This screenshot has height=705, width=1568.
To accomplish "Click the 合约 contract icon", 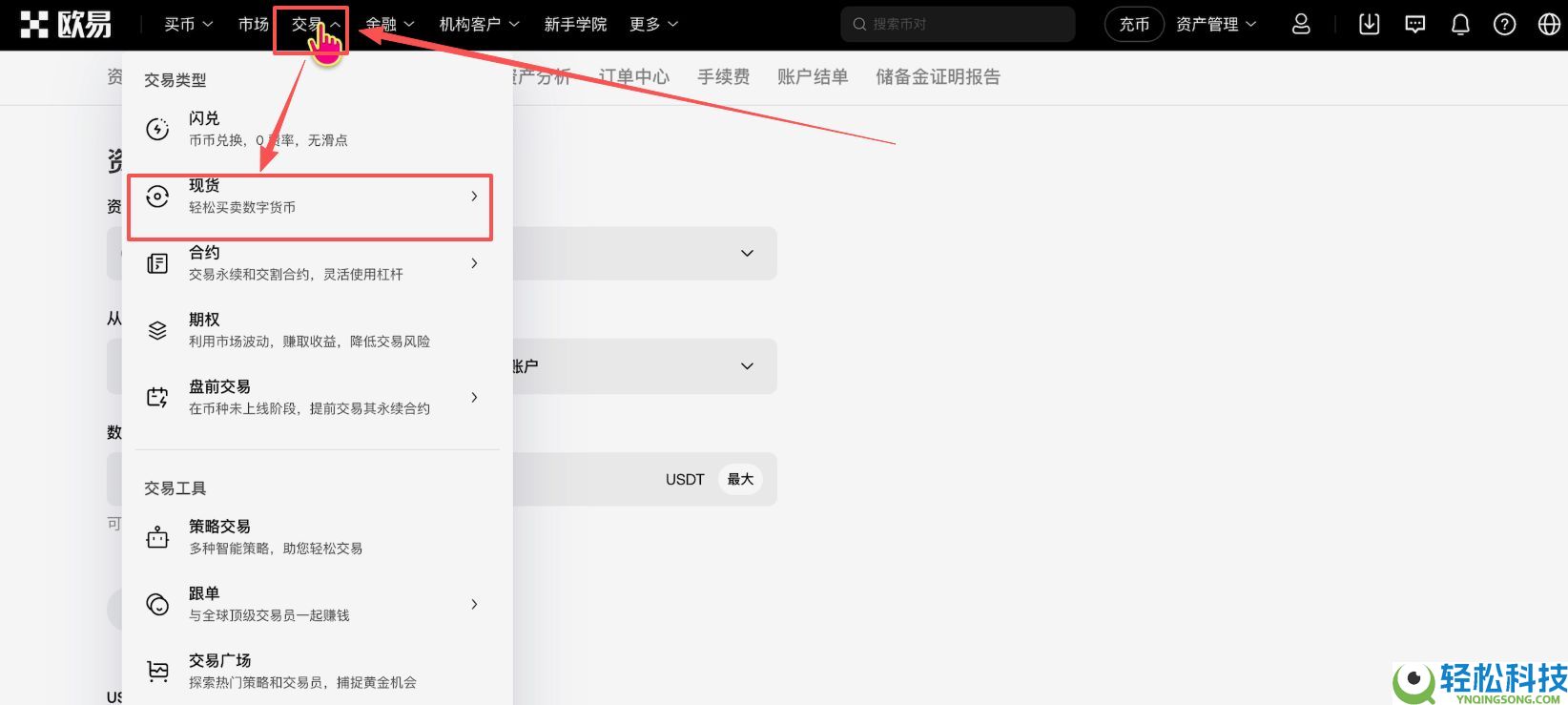I will click(157, 263).
